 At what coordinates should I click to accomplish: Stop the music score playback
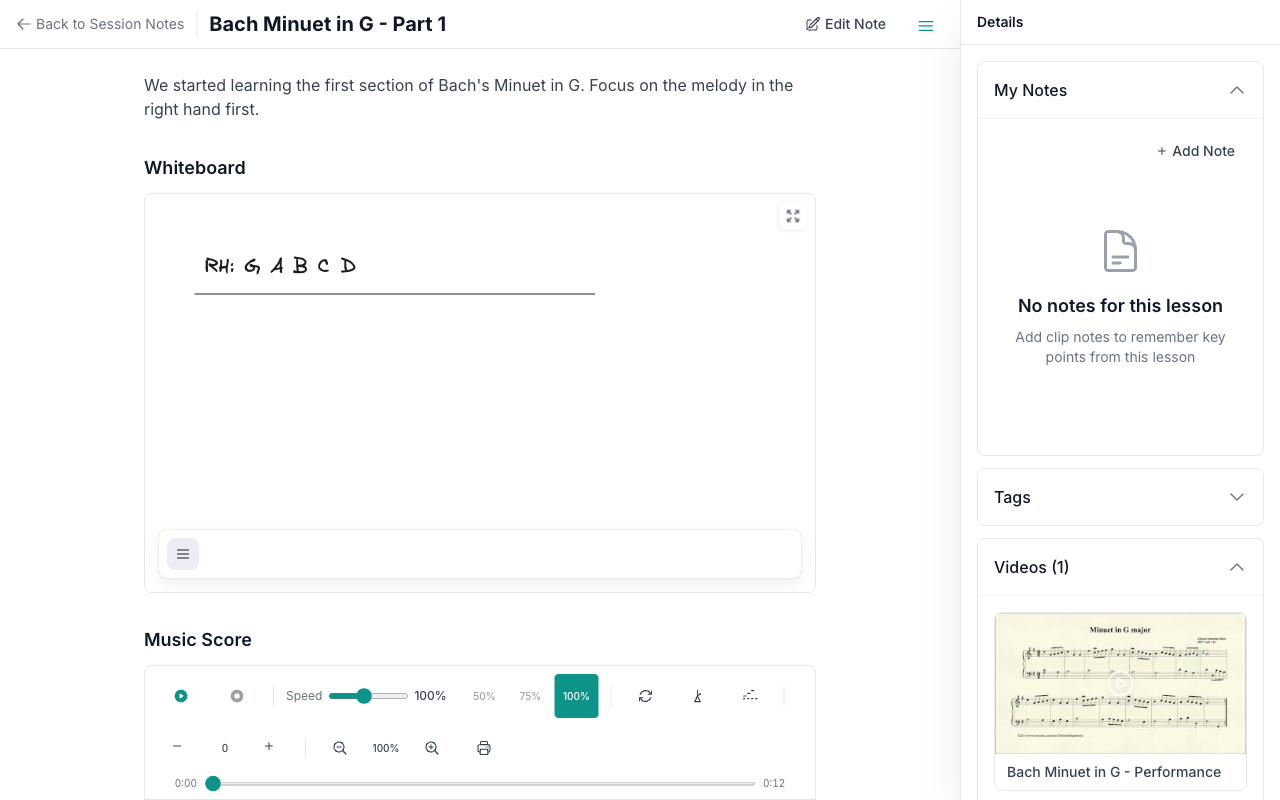click(x=237, y=696)
